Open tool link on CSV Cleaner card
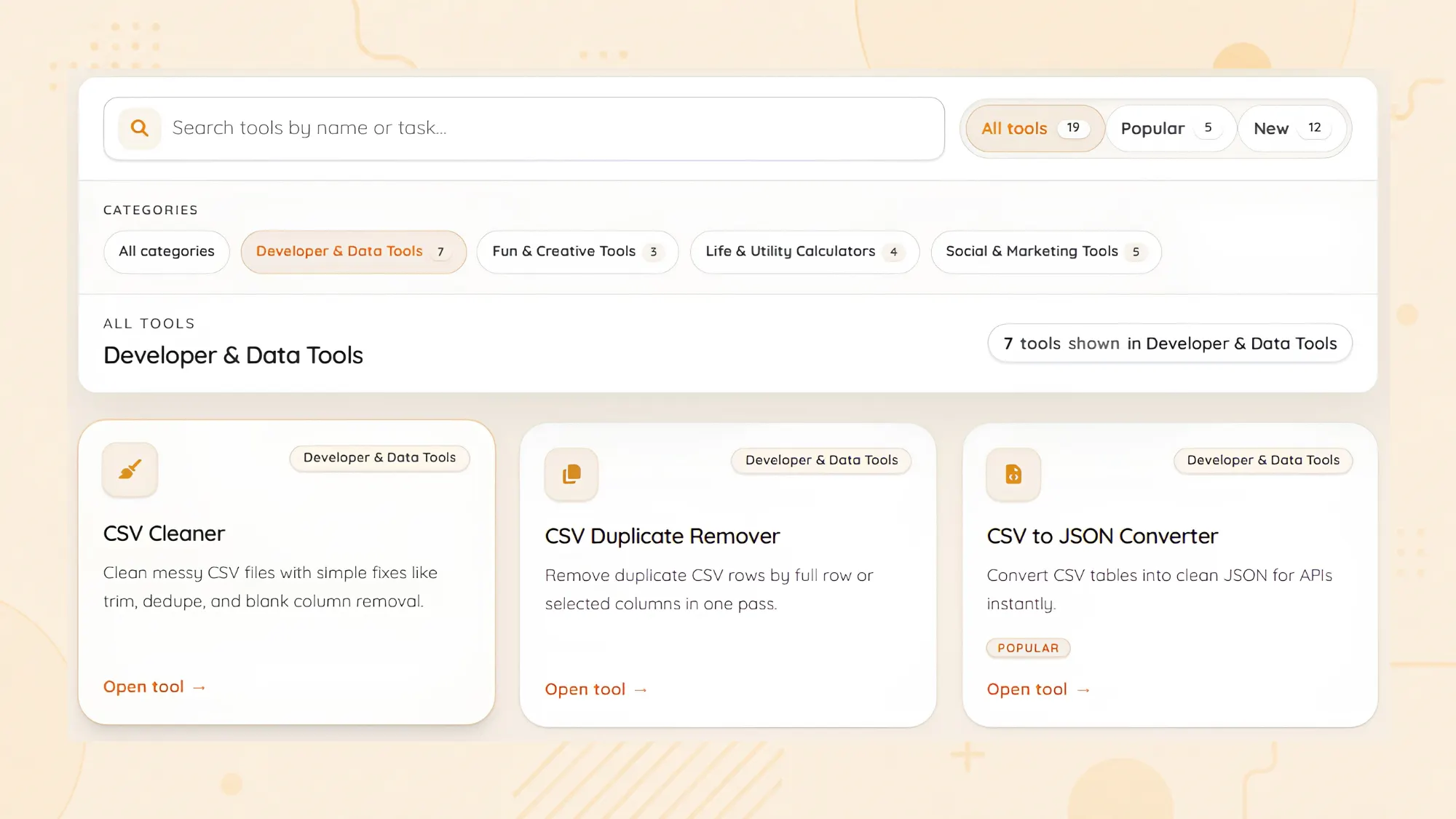The width and height of the screenshot is (1456, 819). click(155, 687)
